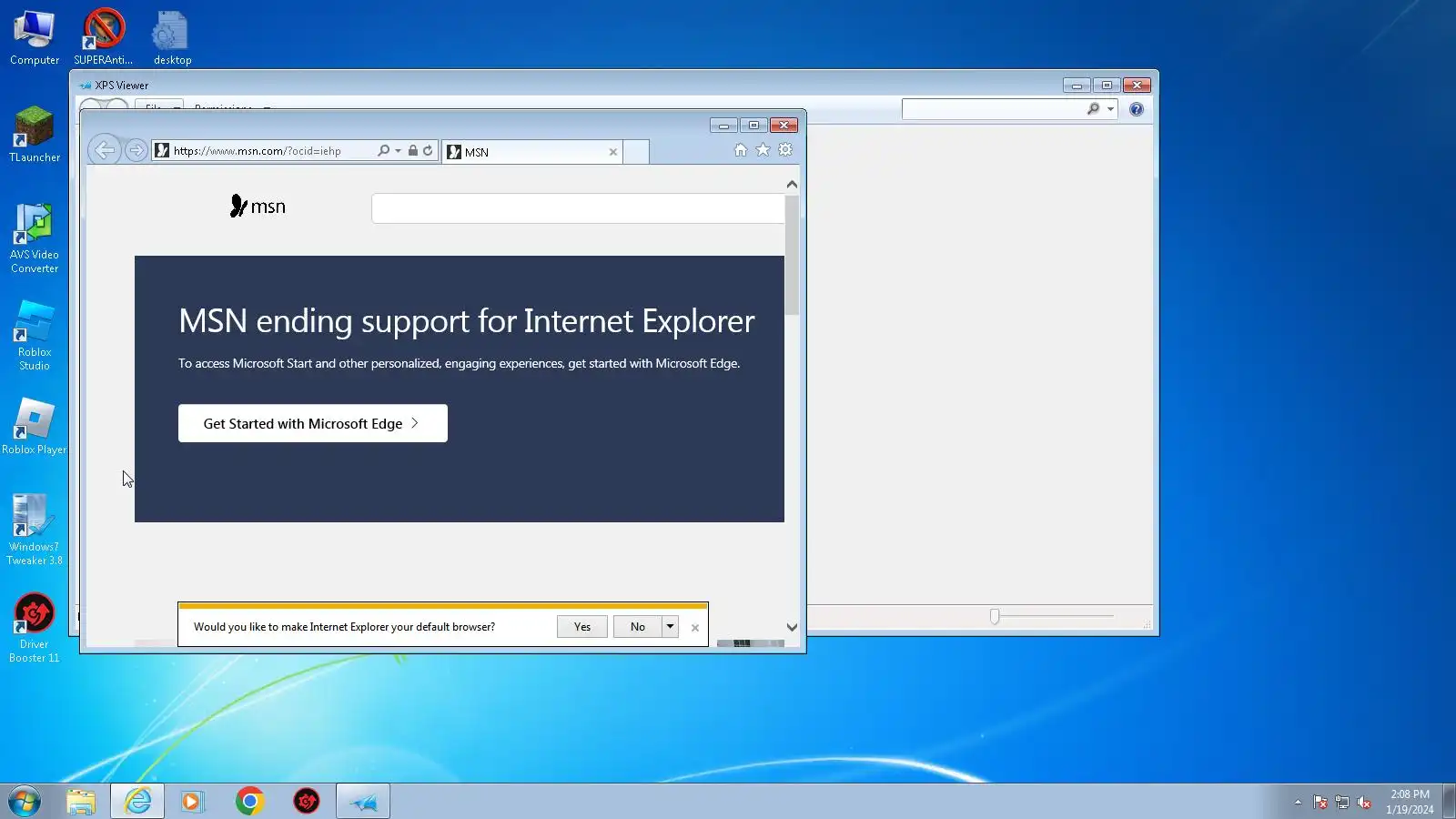
Task: Expand the XPS Viewer search options arrow
Action: point(1110,109)
